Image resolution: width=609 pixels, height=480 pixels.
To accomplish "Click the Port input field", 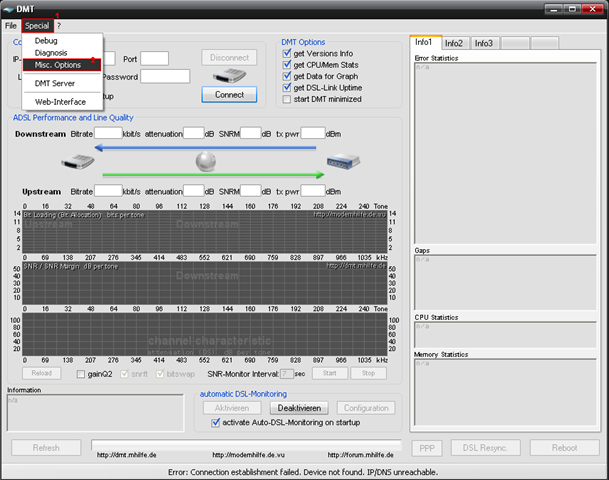I will [x=155, y=59].
